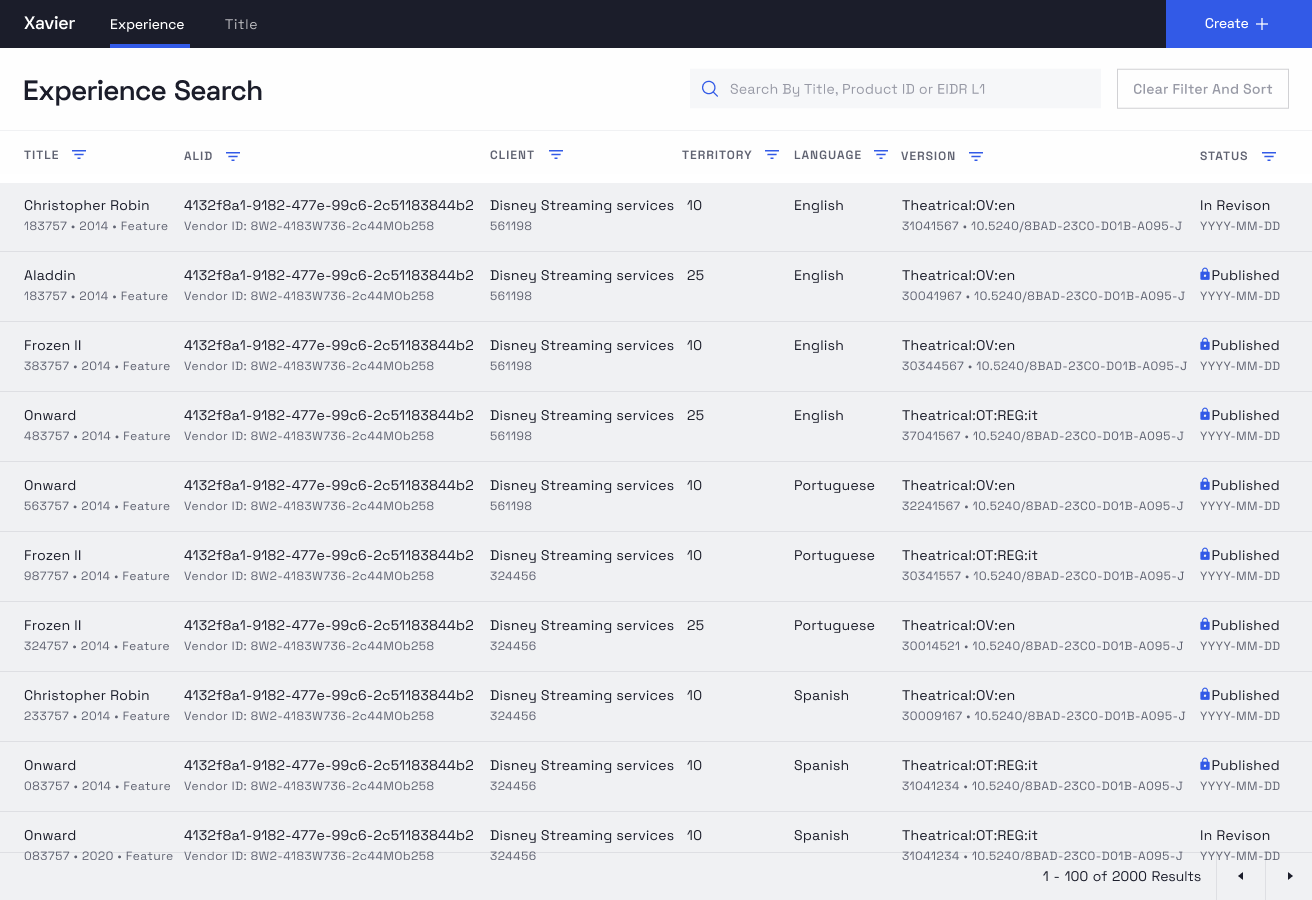Click the lock icon on Onward 083757 2014 row

[x=1205, y=764]
